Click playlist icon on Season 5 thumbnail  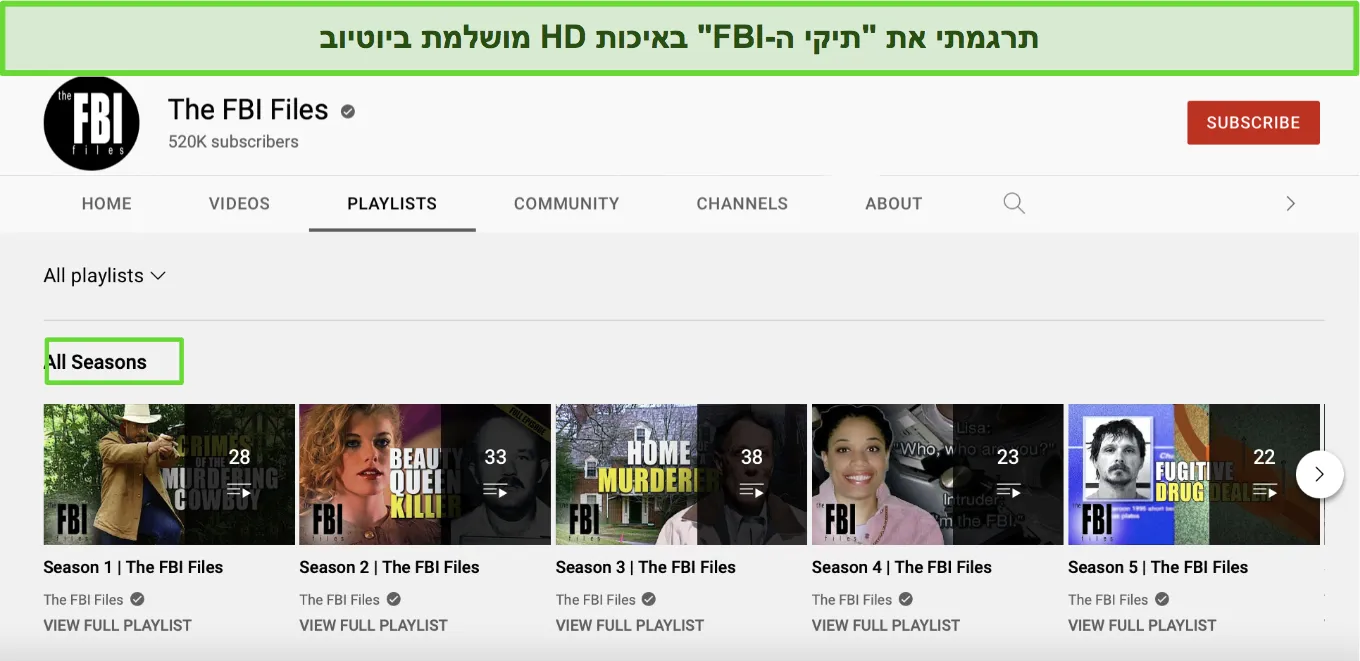(1264, 491)
